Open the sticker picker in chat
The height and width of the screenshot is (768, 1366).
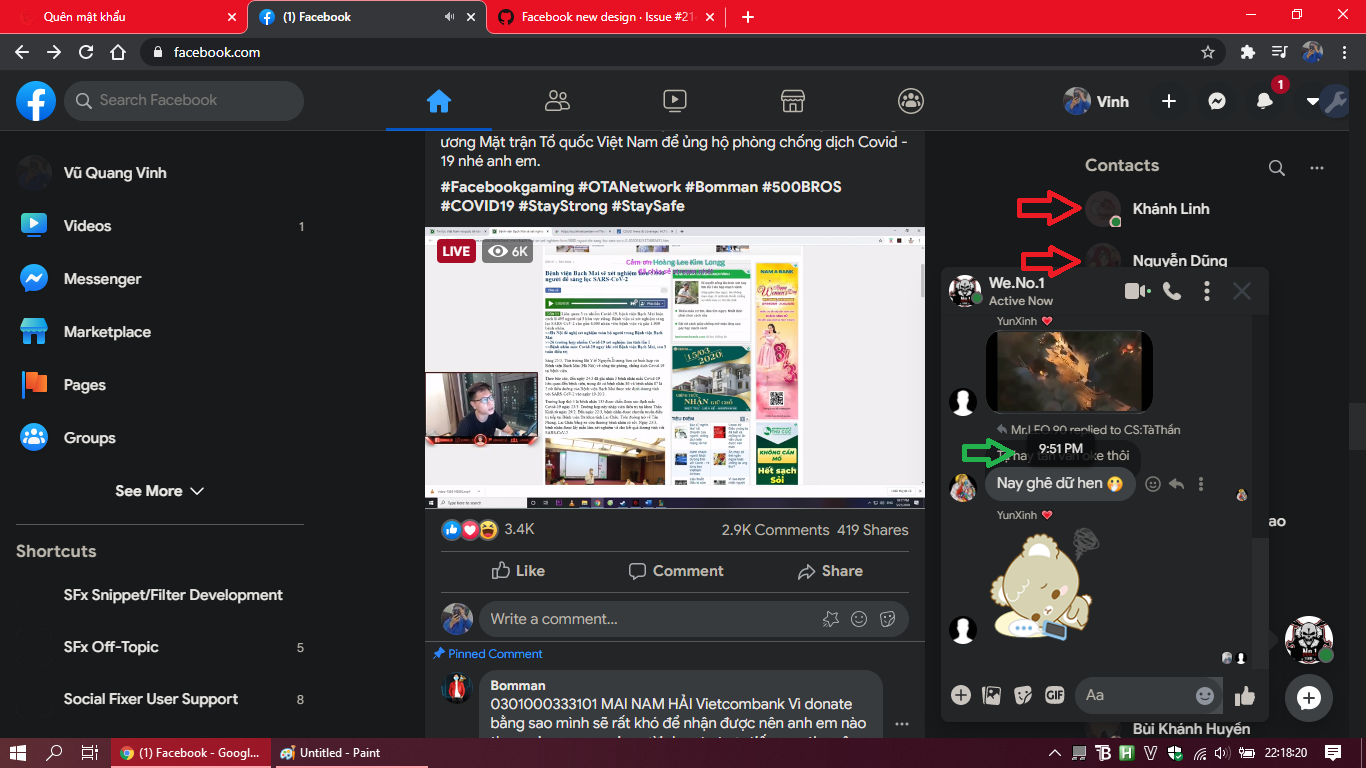click(1023, 694)
